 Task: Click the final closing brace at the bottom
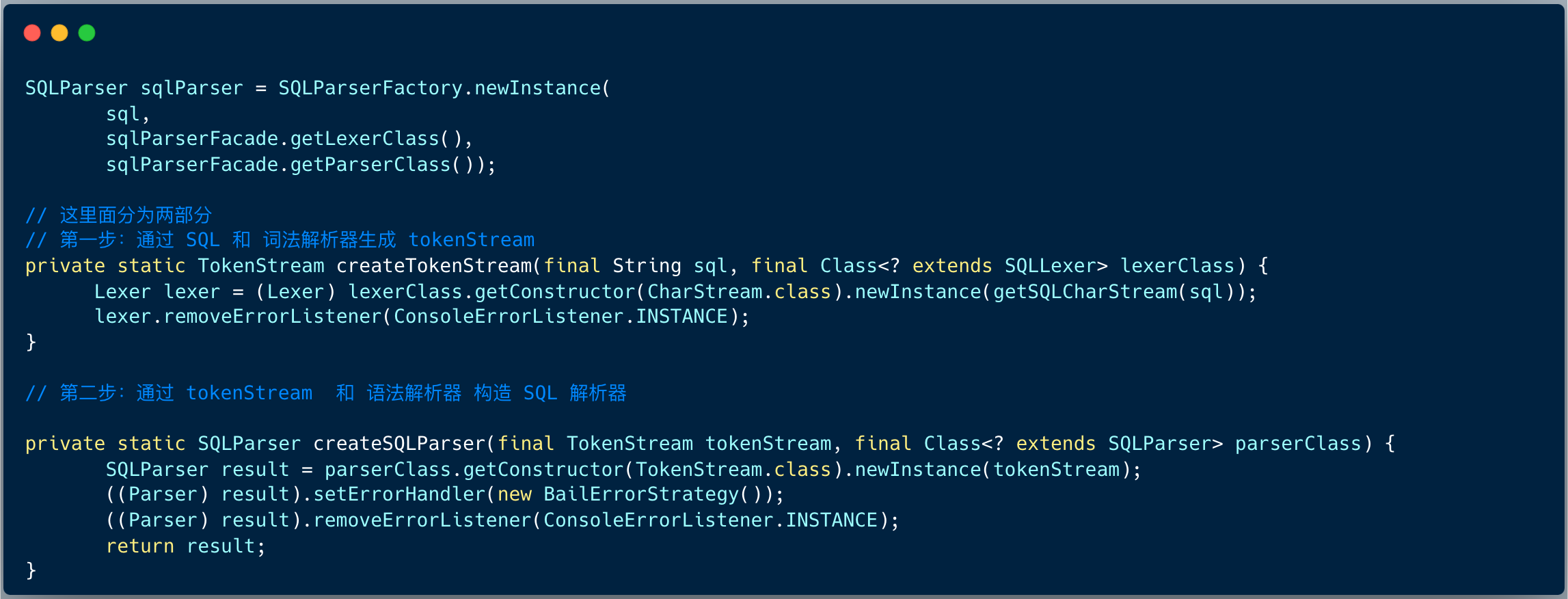(x=31, y=570)
